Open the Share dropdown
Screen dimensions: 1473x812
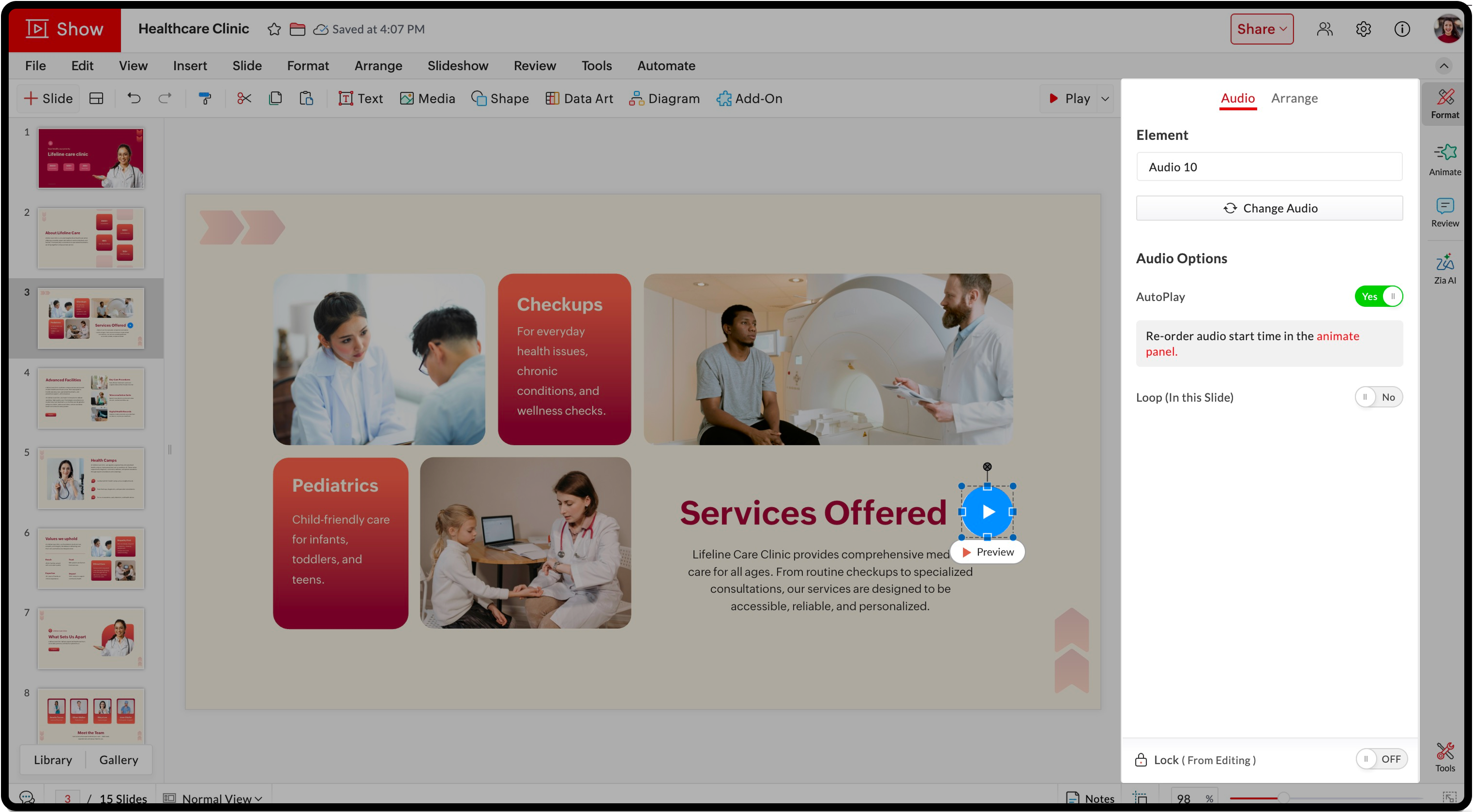1262,29
